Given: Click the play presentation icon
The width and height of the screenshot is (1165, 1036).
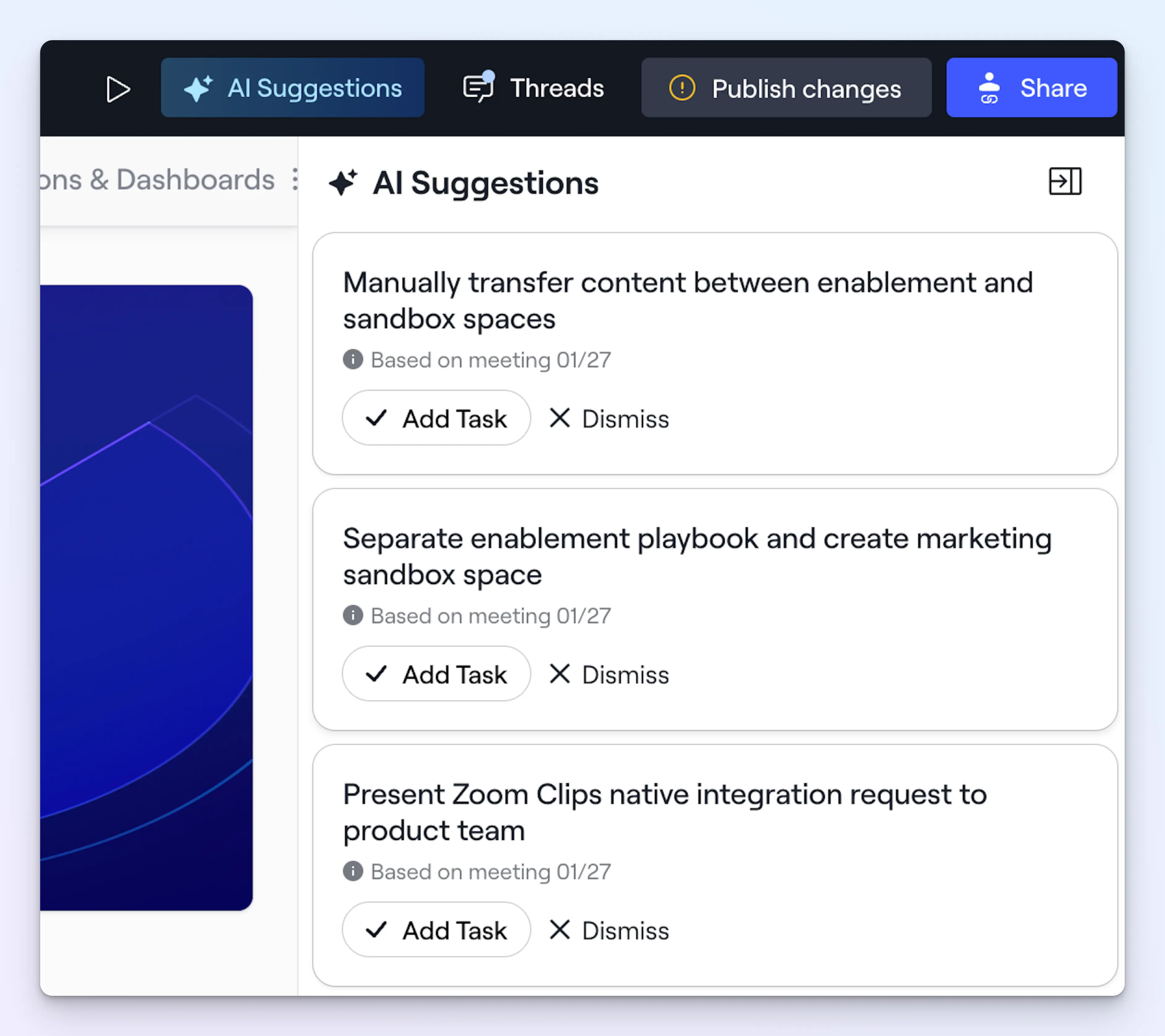Looking at the screenshot, I should [118, 89].
